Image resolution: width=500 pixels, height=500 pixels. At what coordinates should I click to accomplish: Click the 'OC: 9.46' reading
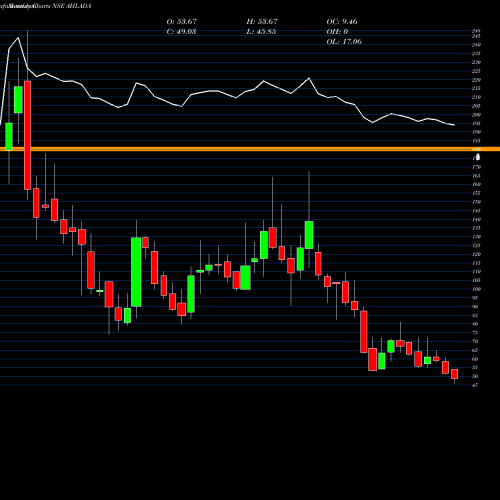click(342, 22)
